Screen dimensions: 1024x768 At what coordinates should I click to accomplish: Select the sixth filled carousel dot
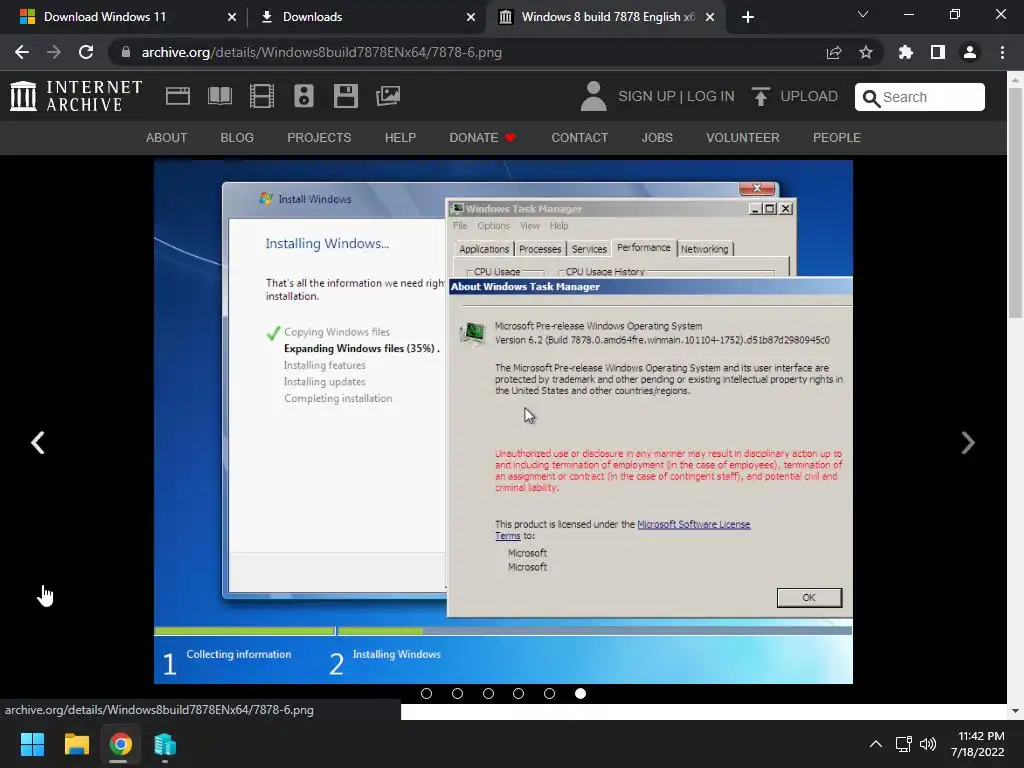coord(580,694)
